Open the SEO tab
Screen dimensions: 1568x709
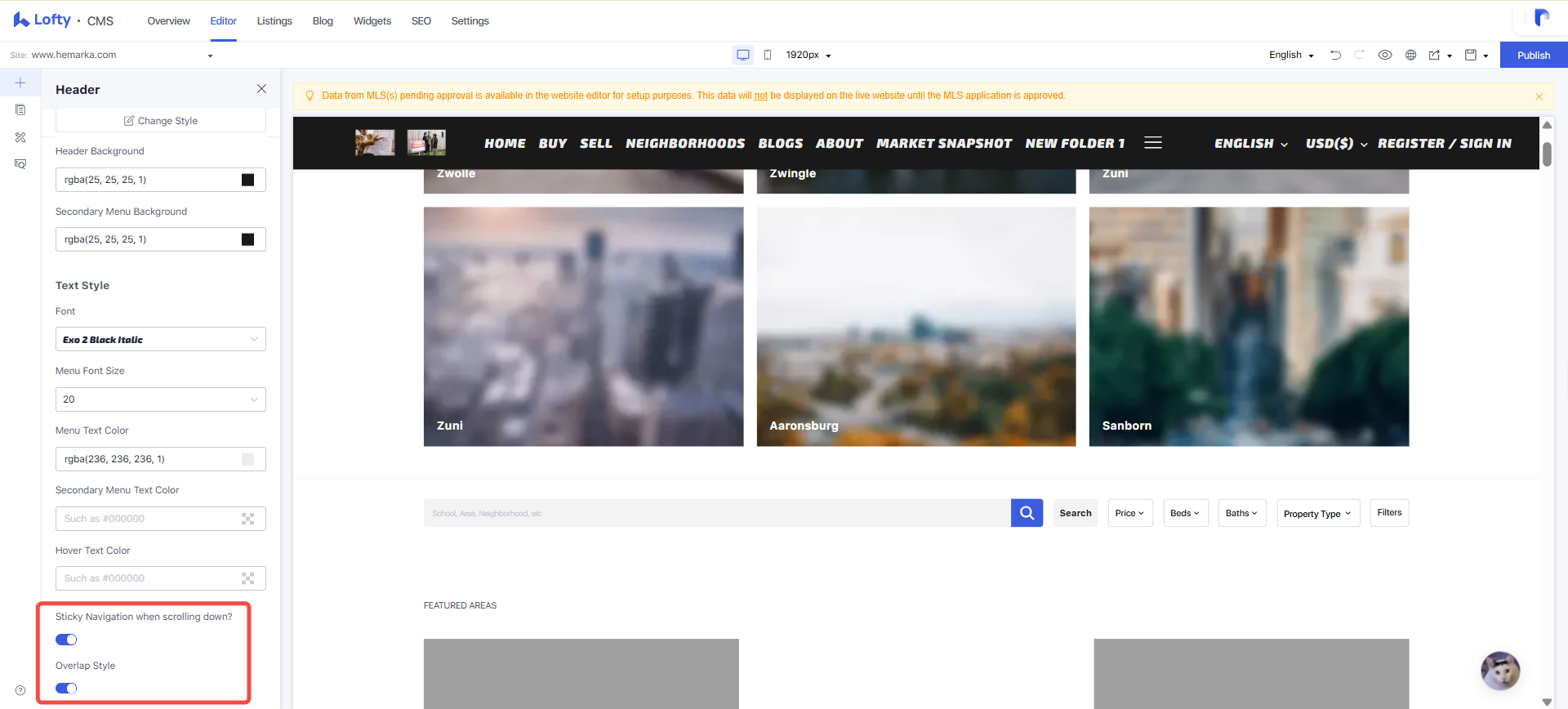tap(421, 20)
